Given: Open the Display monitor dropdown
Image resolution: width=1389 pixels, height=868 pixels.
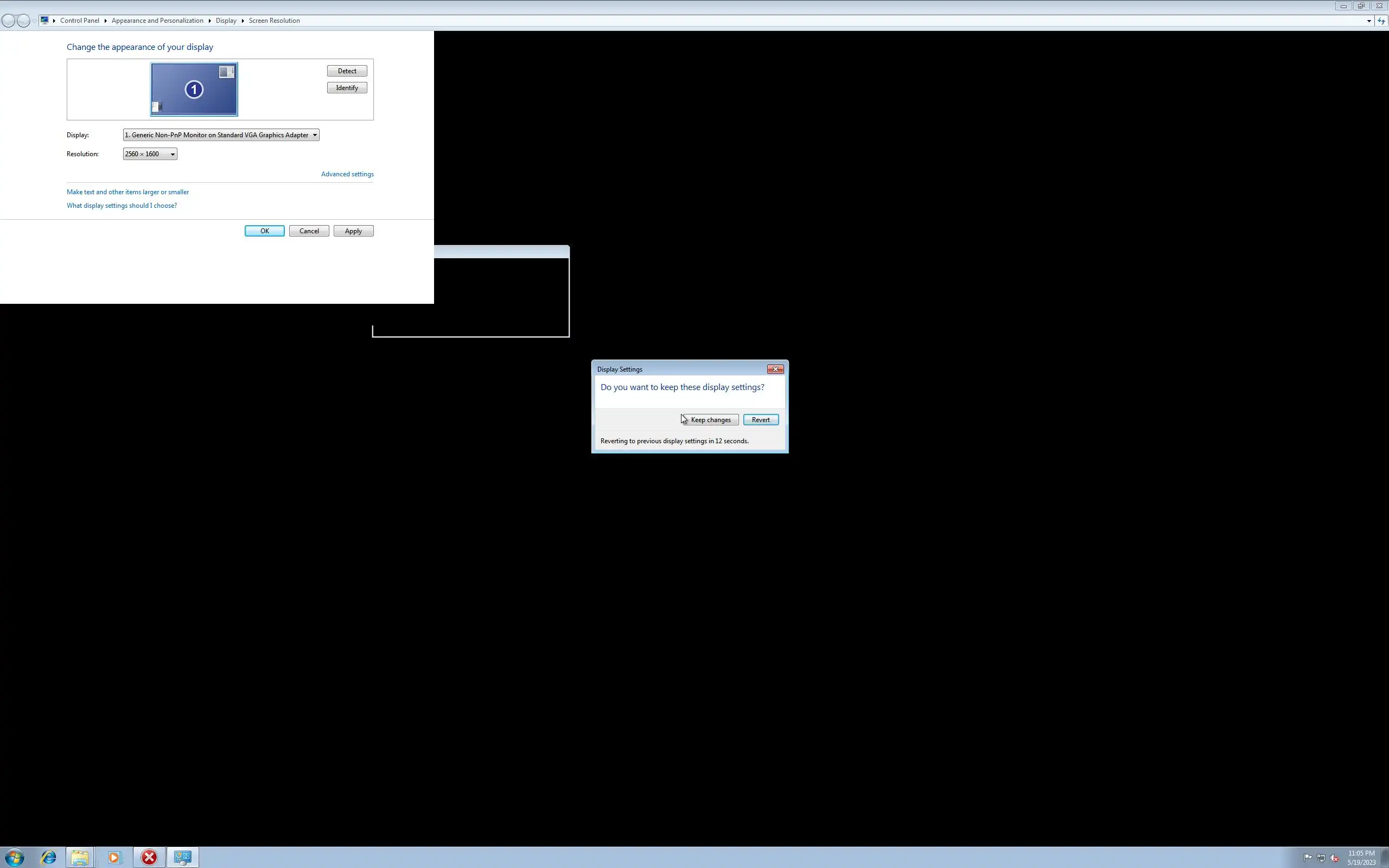Looking at the screenshot, I should point(221,135).
